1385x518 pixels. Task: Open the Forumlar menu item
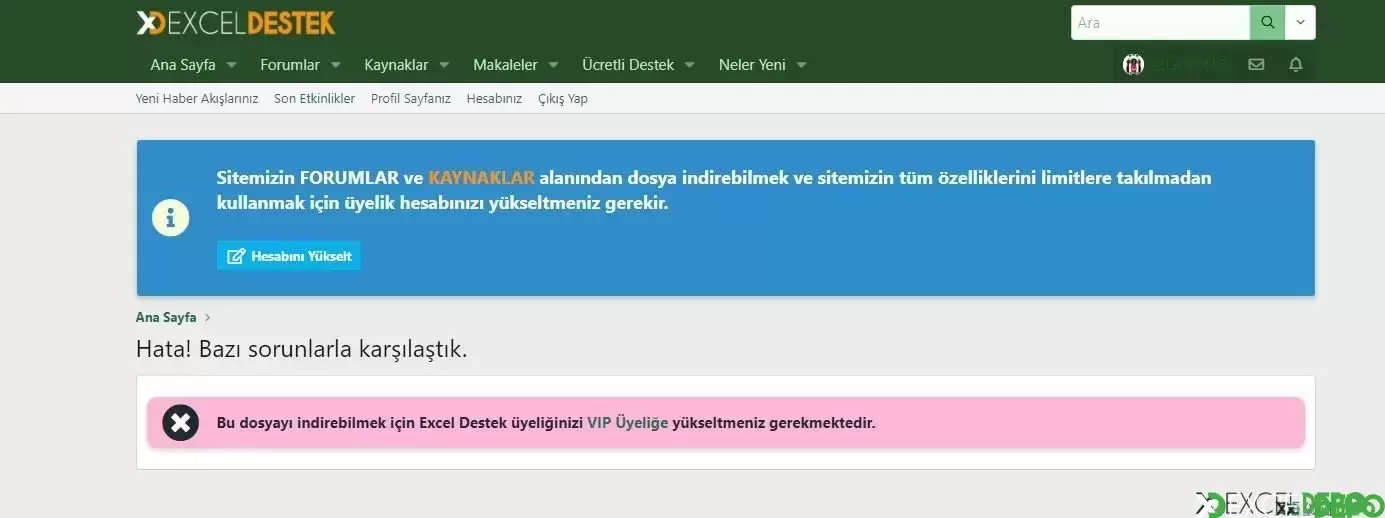[290, 65]
